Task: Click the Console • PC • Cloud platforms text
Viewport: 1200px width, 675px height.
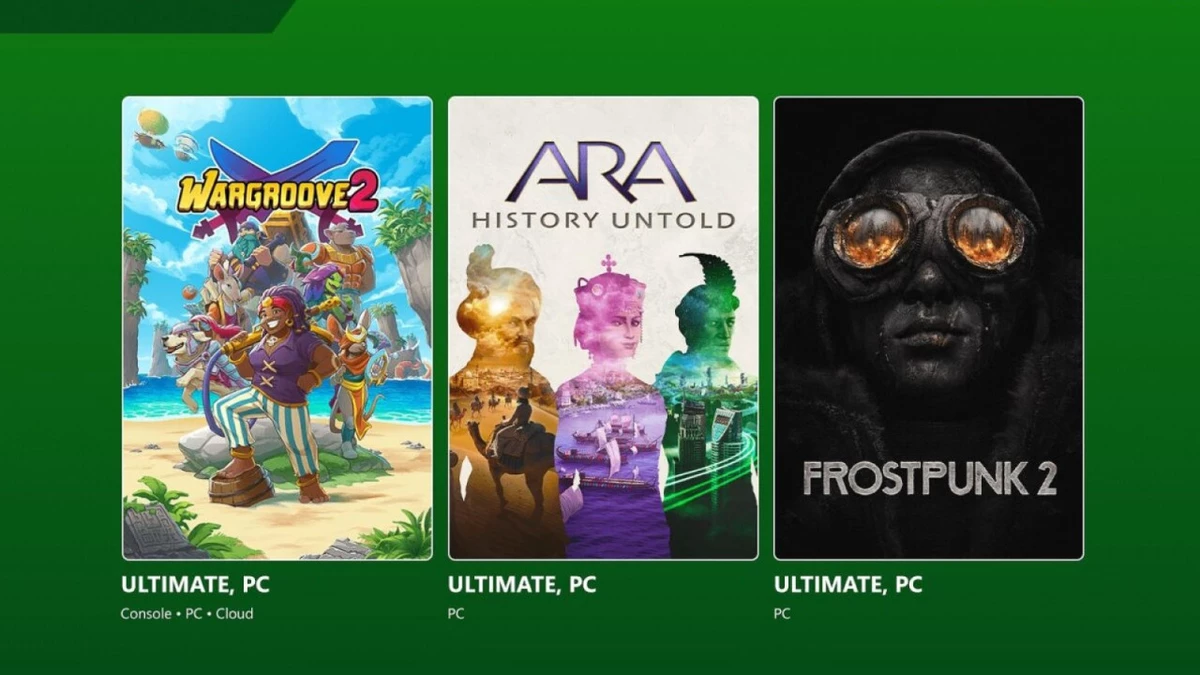Action: click(187, 613)
